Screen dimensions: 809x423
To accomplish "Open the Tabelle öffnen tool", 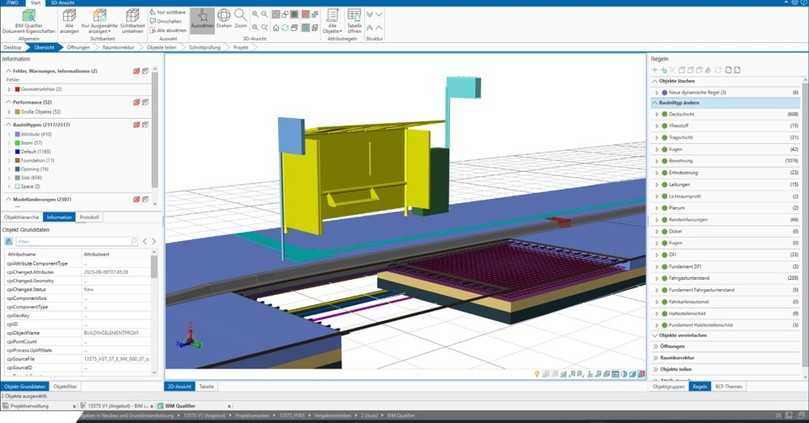I will click(354, 20).
